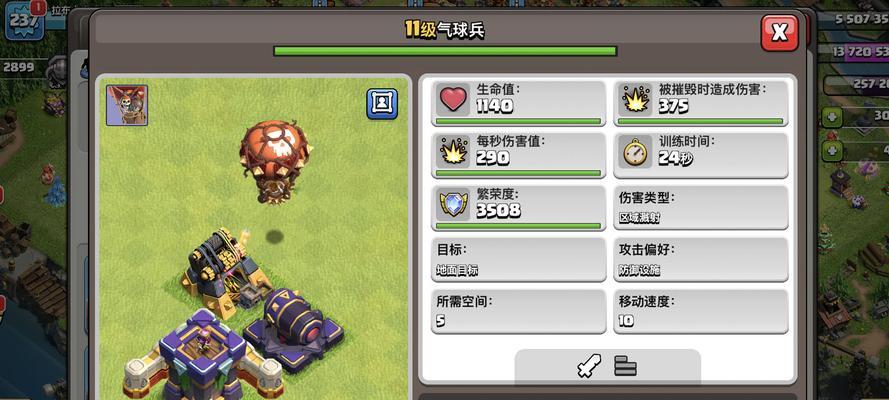
Task: Tap the lower green plus resource button
Action: (x=832, y=151)
